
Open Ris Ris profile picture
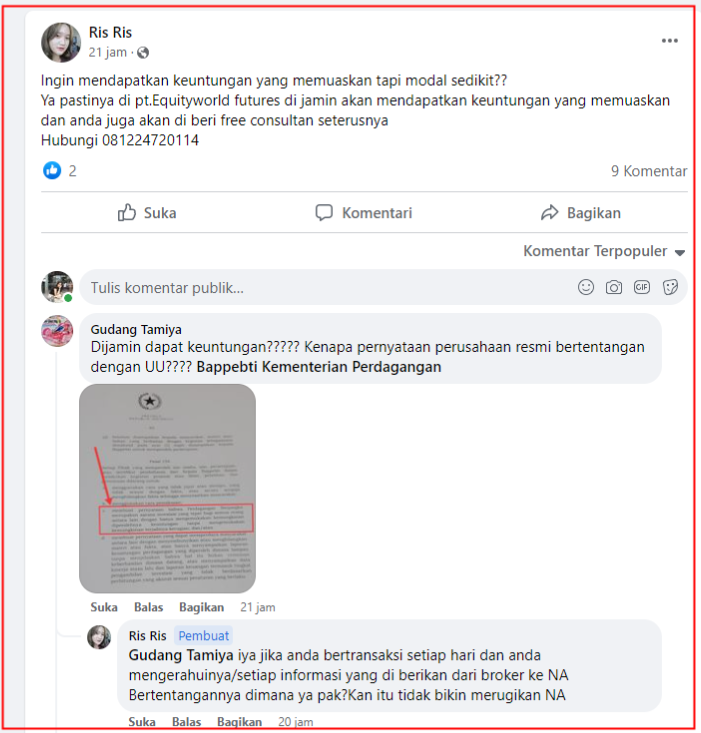(61, 43)
